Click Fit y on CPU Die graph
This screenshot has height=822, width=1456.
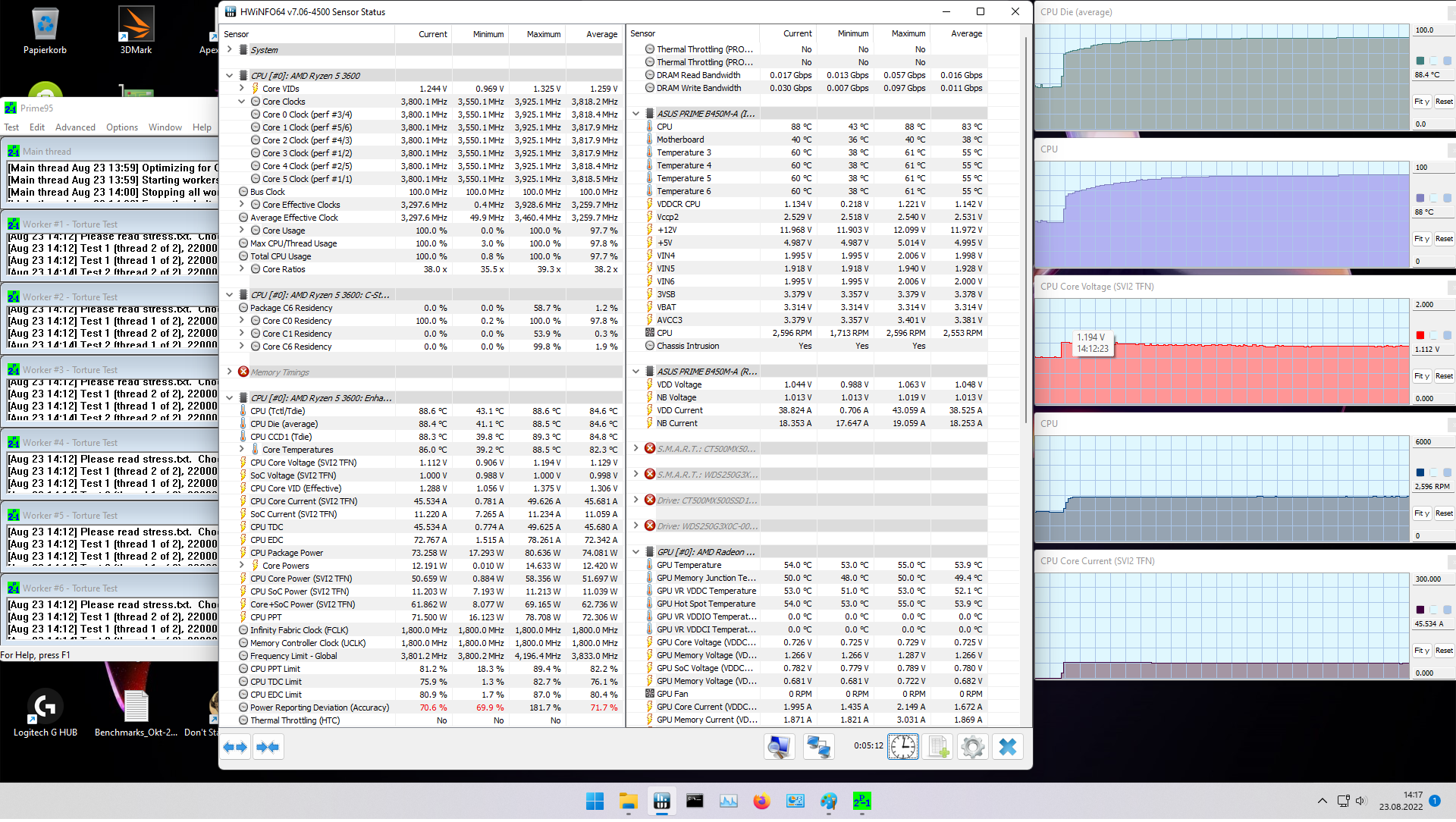pyautogui.click(x=1421, y=102)
